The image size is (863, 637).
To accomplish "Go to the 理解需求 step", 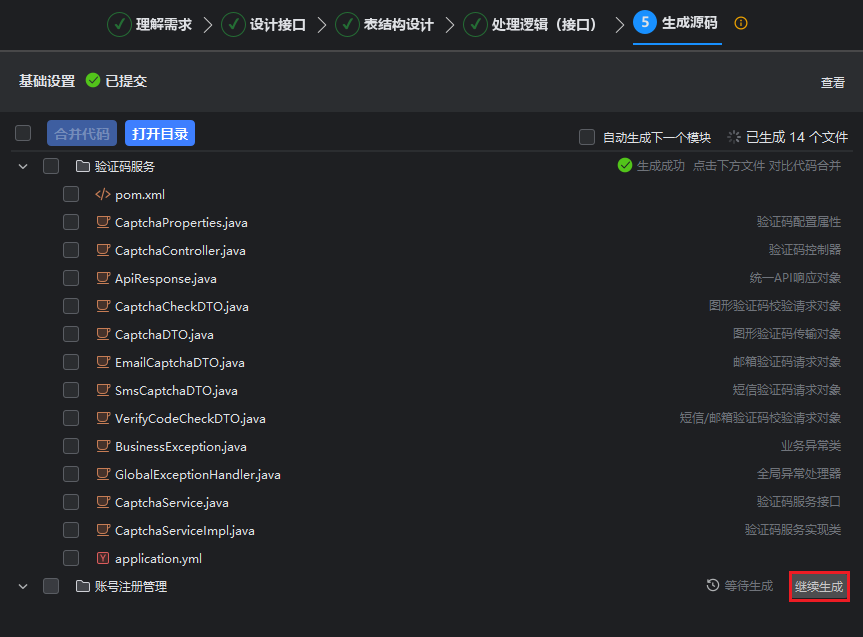I will pos(152,24).
